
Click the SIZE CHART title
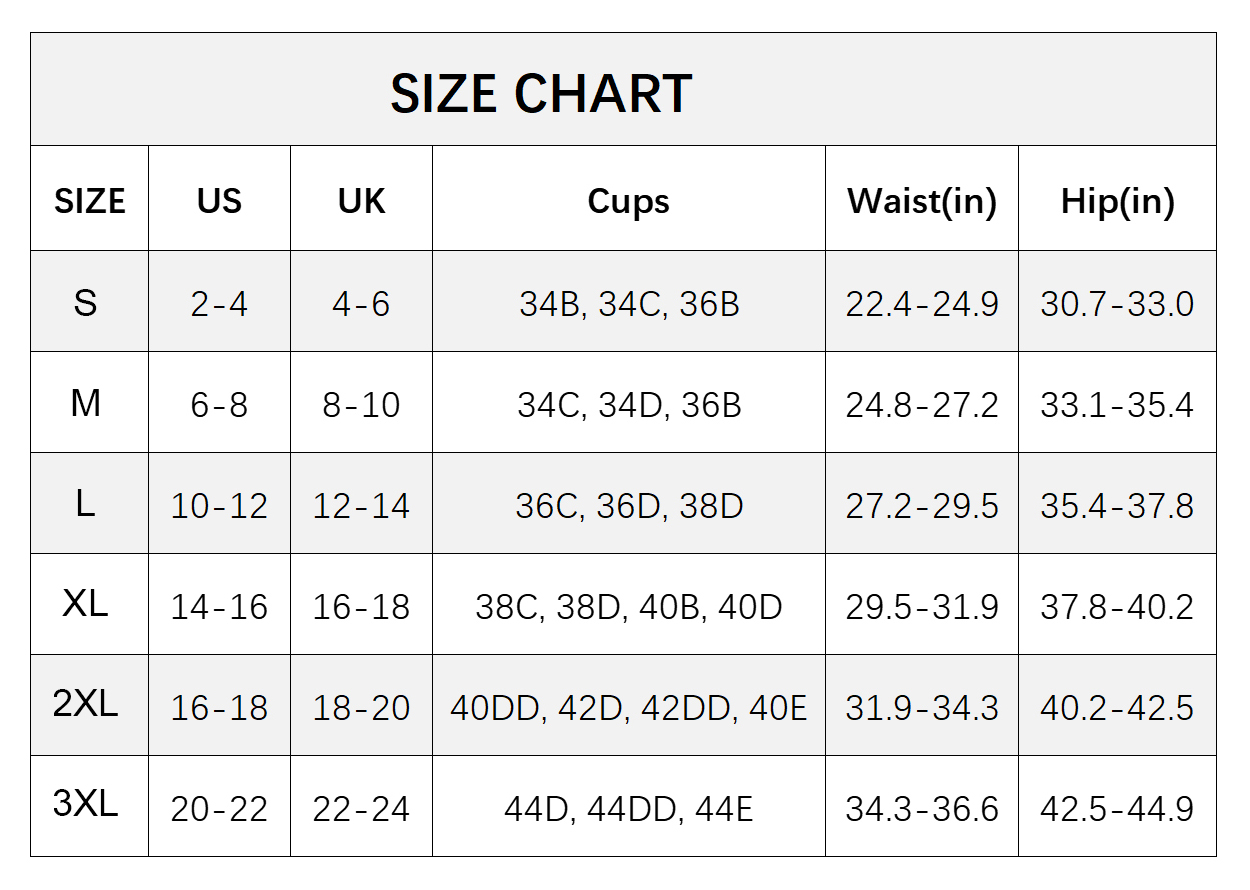(x=540, y=94)
